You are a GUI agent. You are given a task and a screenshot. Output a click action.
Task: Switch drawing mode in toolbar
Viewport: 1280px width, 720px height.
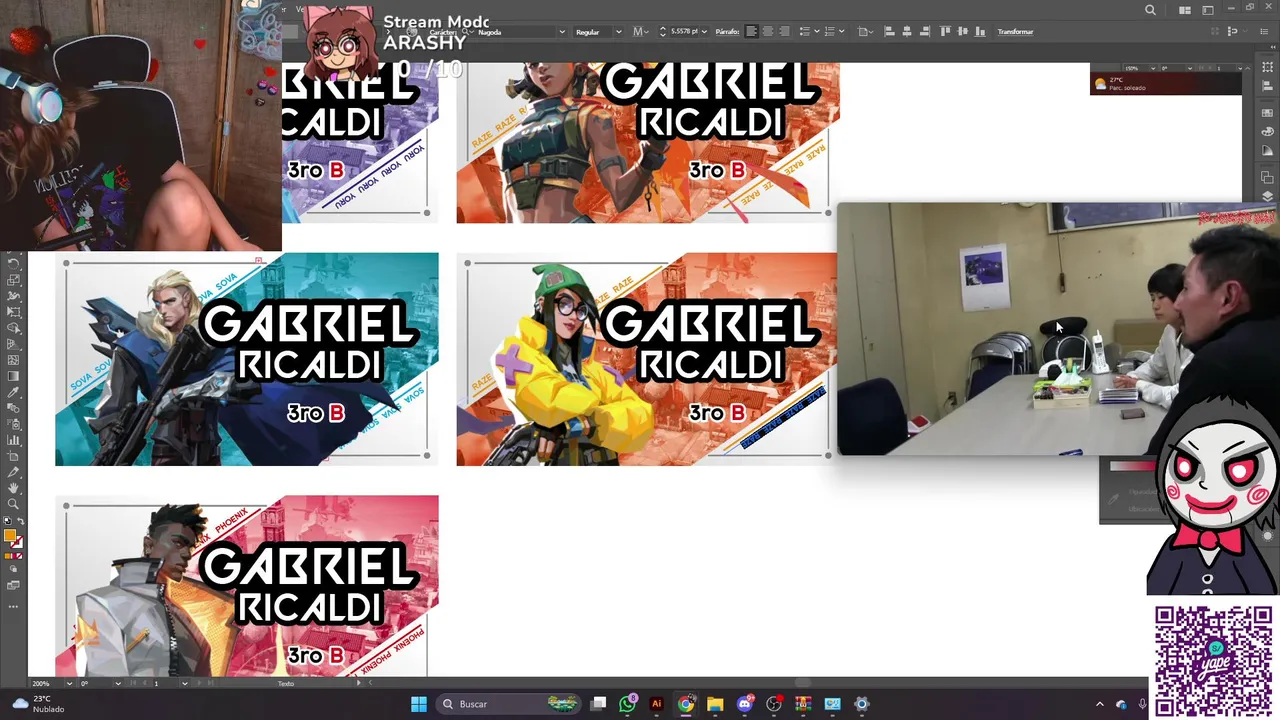coord(13,569)
